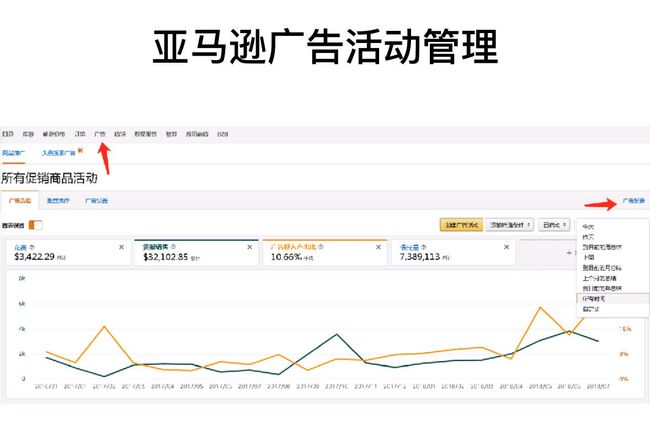Viewport: 650px width, 441px height.
Task: Click orange line peak near 2017/02
Action: click(104, 326)
